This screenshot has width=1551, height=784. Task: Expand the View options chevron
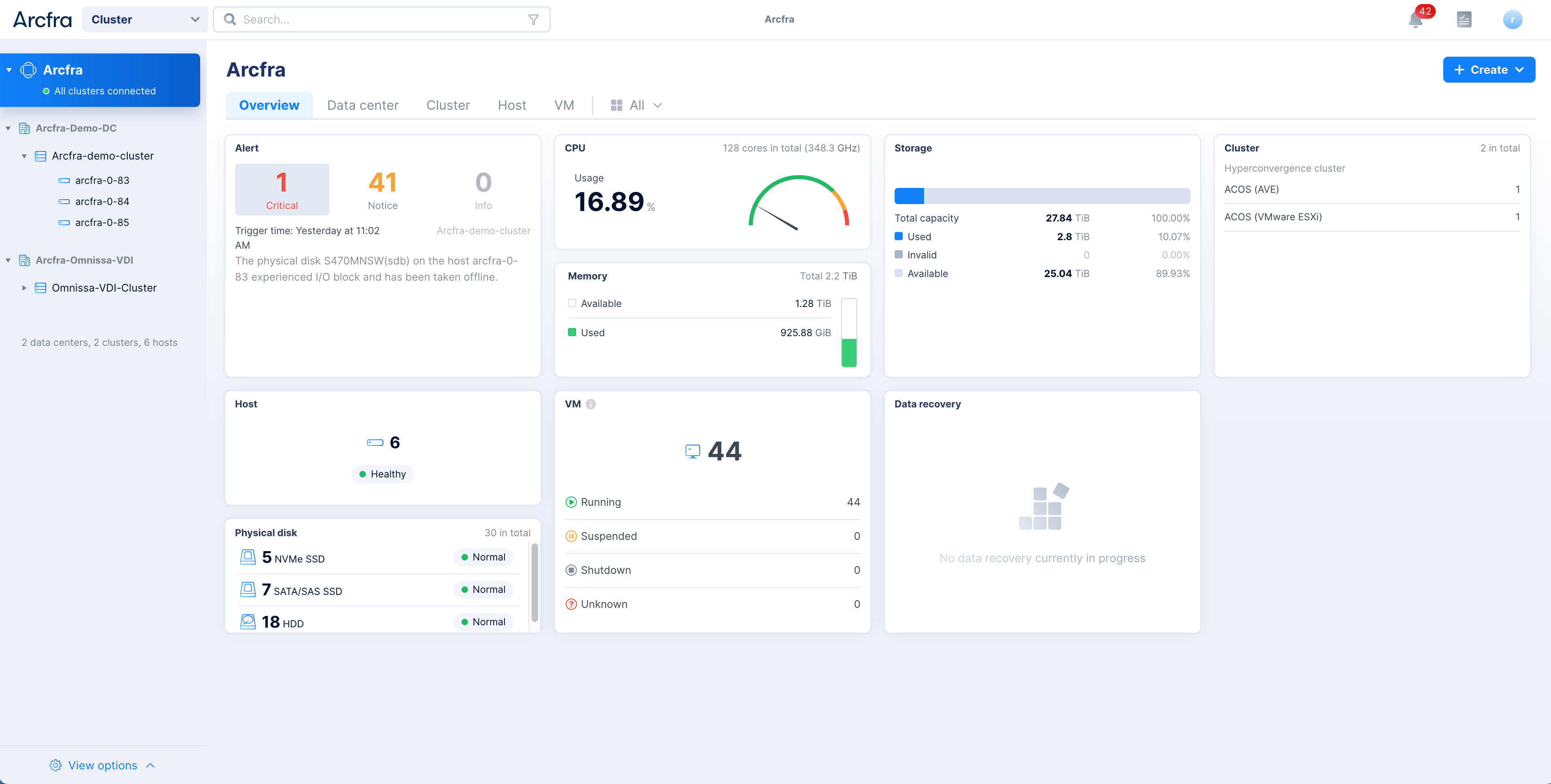coord(151,765)
